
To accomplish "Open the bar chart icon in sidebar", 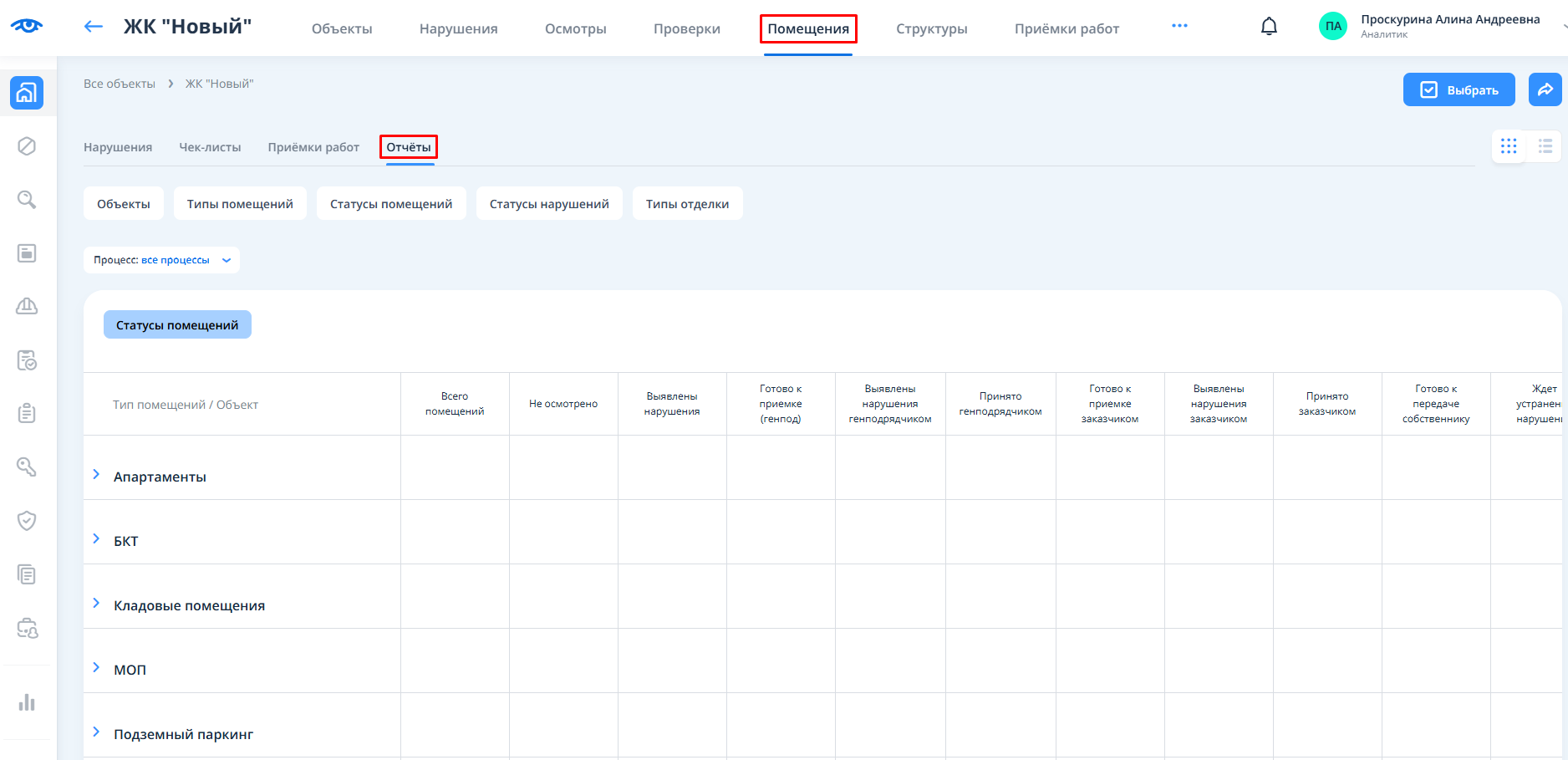I will pos(27,702).
